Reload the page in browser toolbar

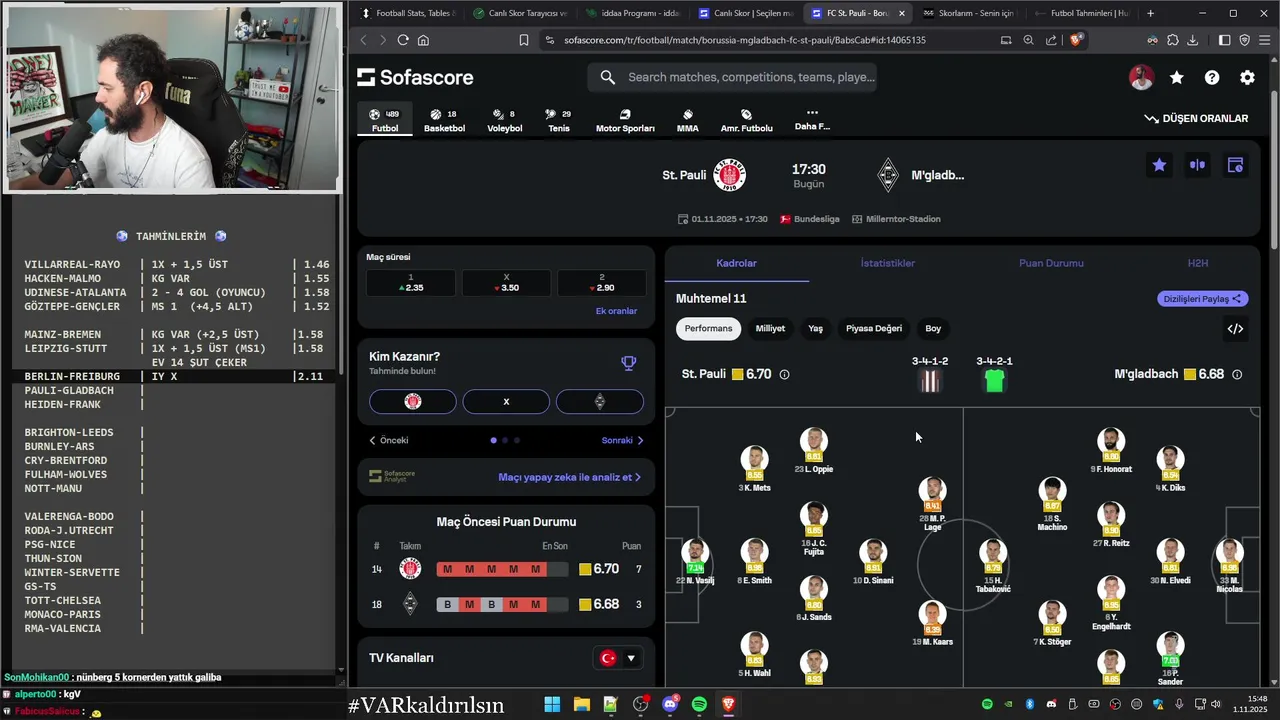click(403, 40)
